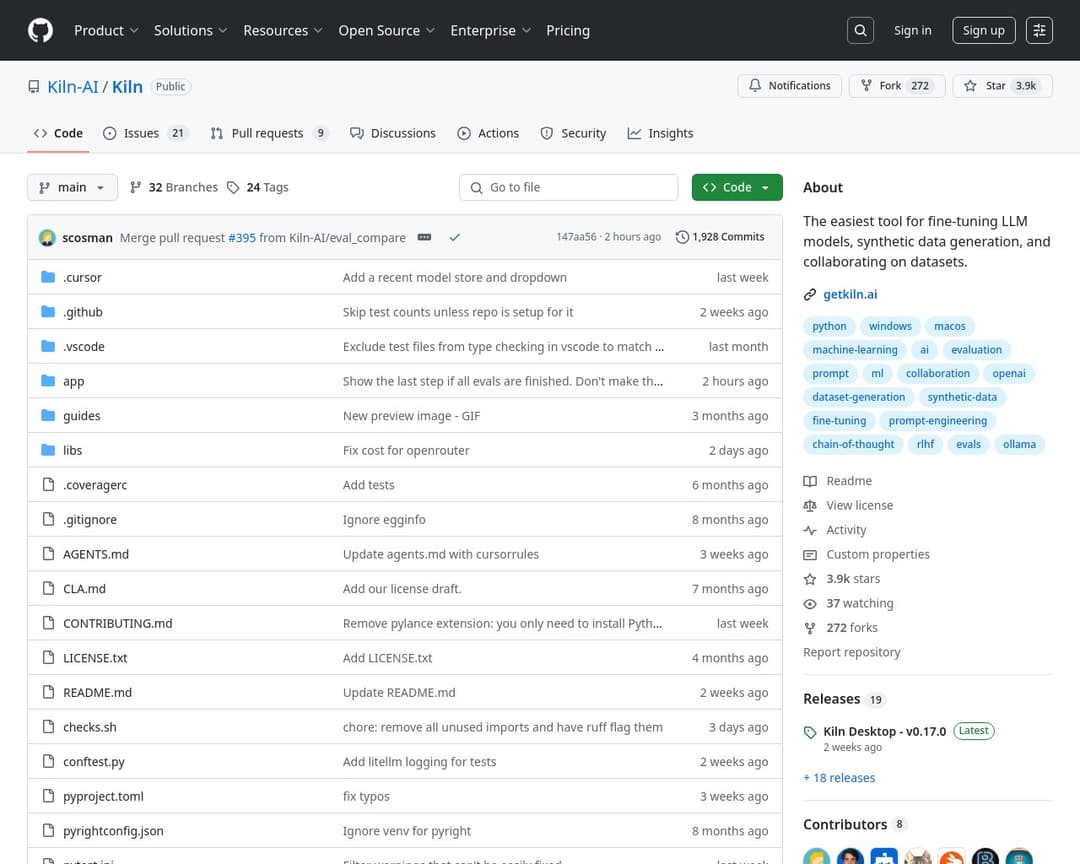Expand the Open Source menu
Viewport: 1080px width, 864px height.
(386, 30)
